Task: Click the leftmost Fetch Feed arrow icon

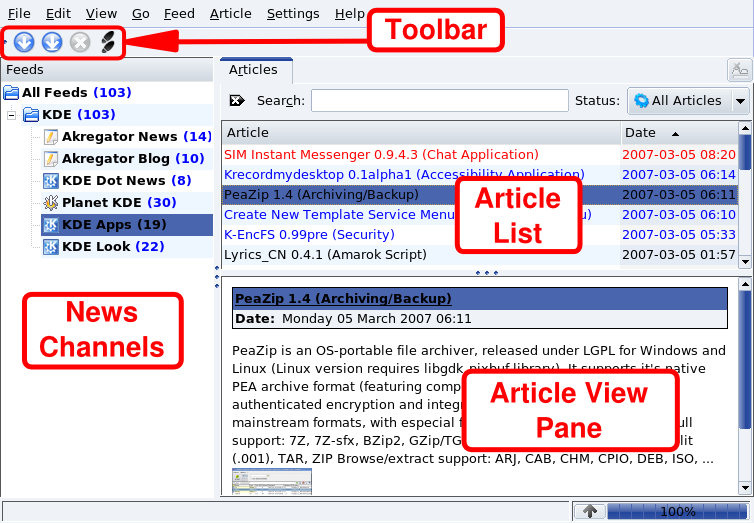Action: click(x=24, y=42)
